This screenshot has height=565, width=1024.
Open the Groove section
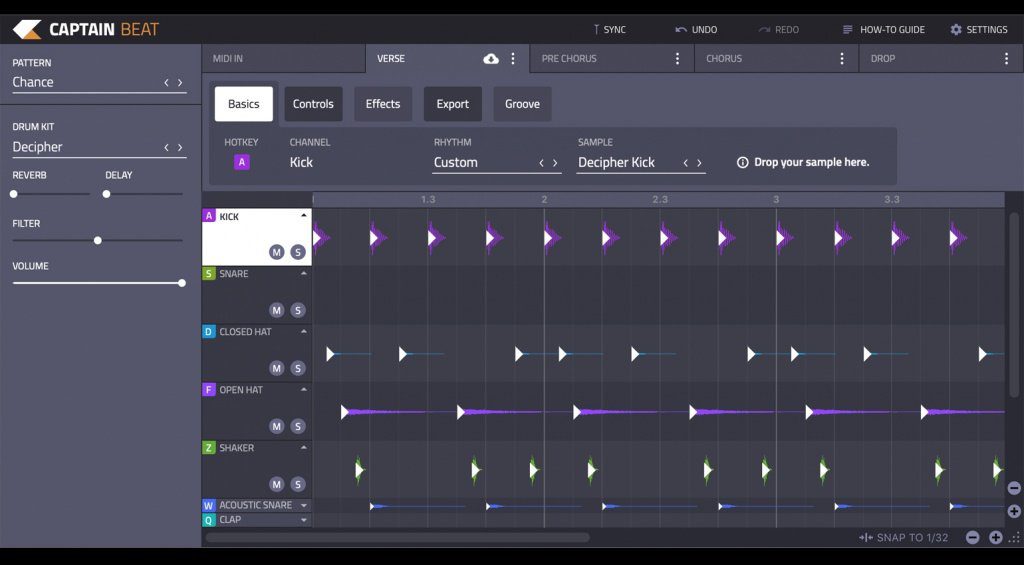click(x=522, y=104)
